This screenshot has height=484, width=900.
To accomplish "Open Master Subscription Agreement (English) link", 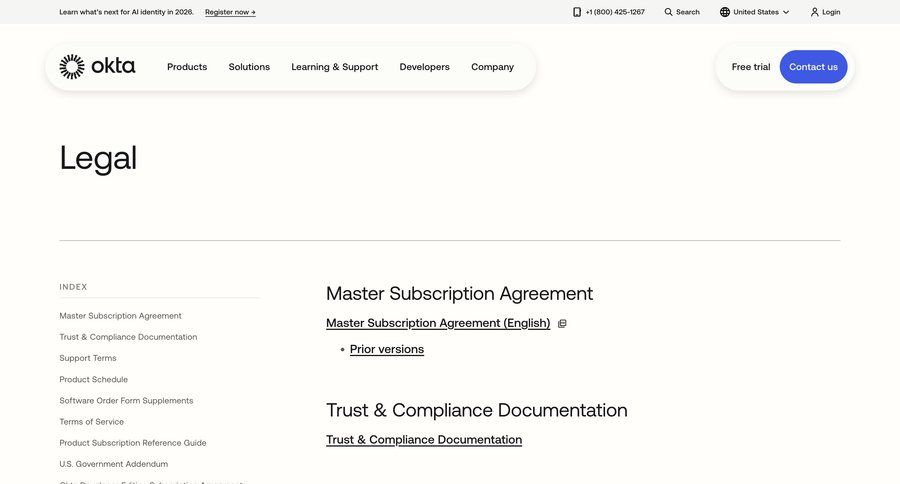I will pyautogui.click(x=438, y=323).
